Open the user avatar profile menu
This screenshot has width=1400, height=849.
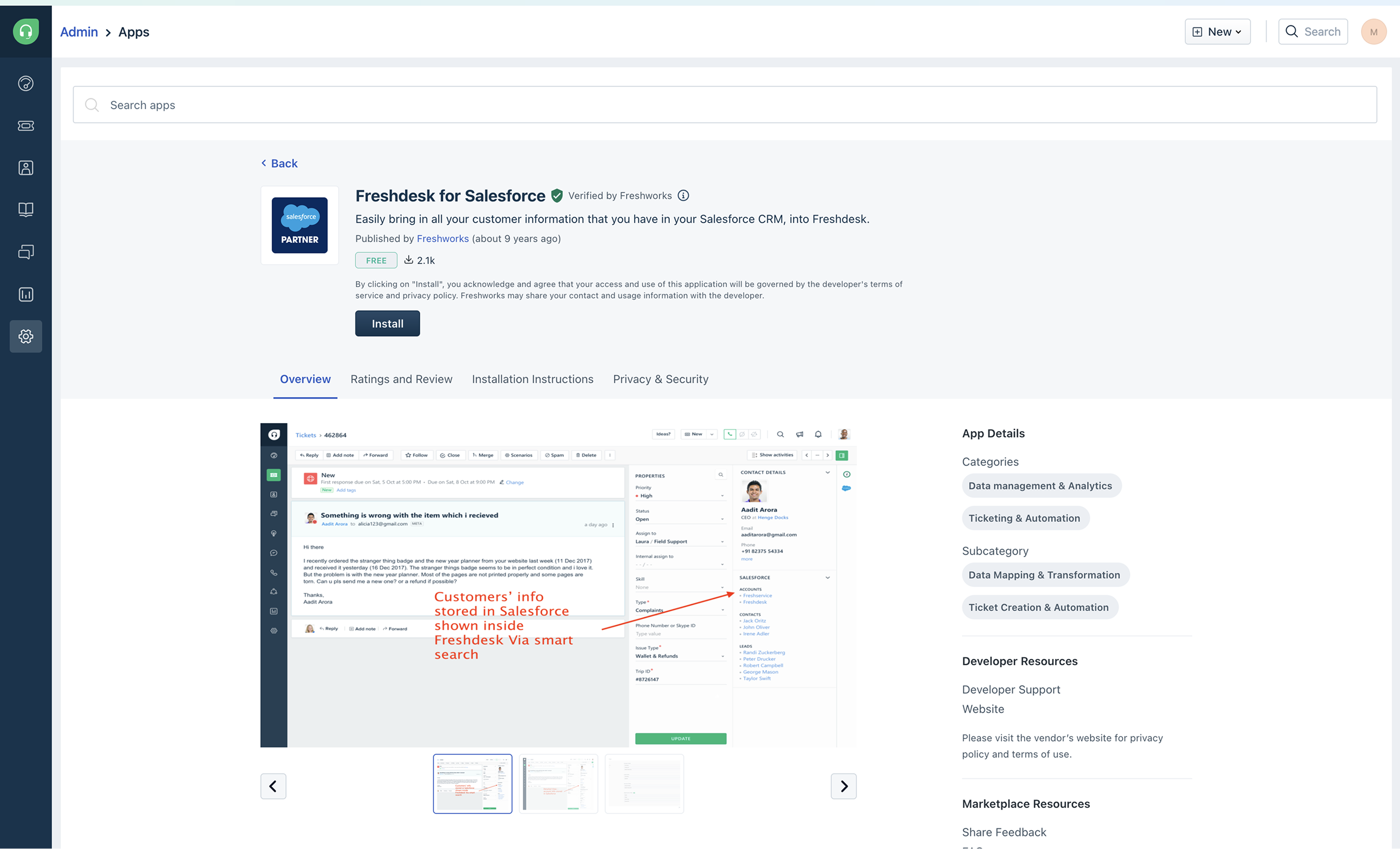1374,32
